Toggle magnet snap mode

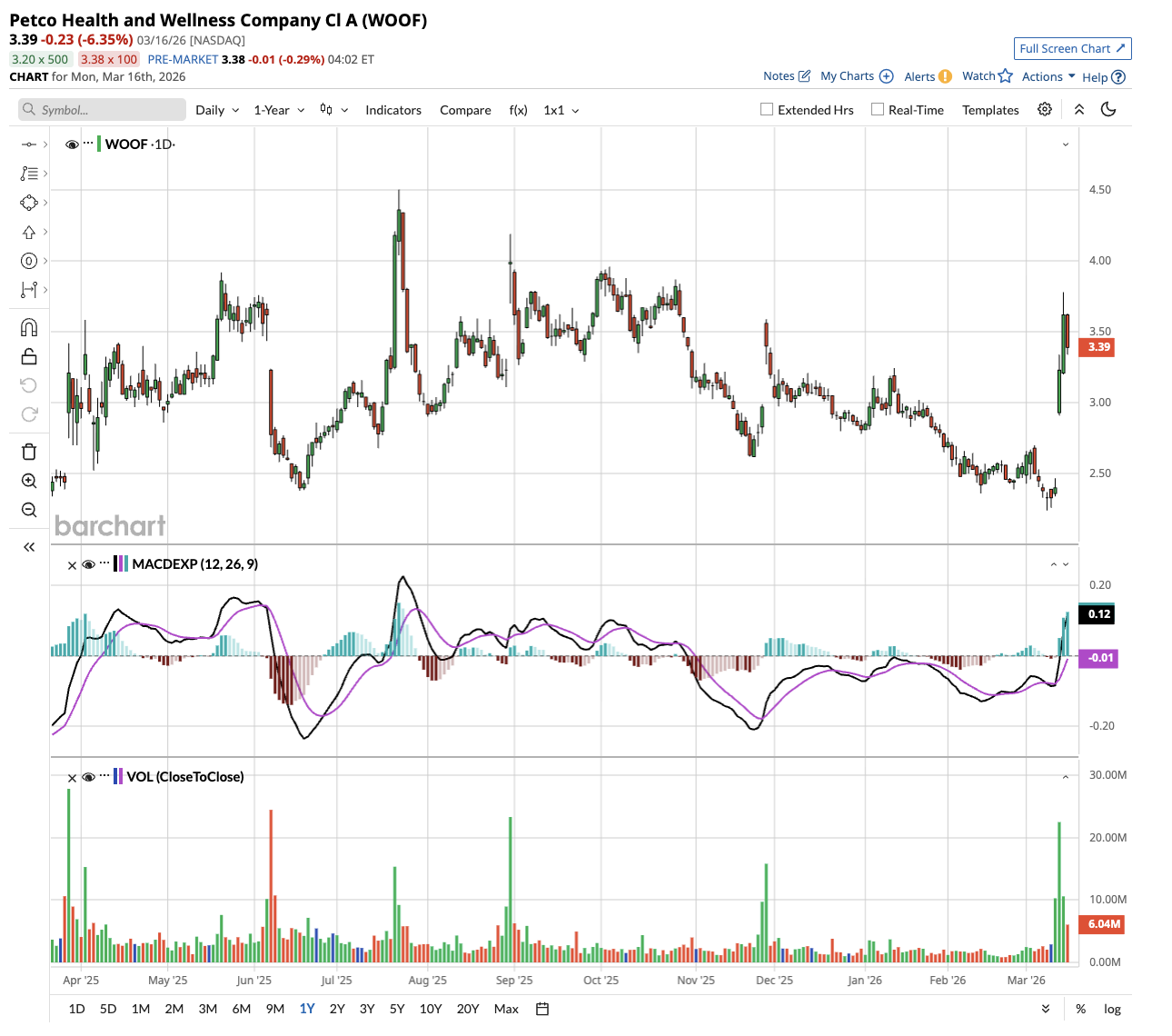point(29,327)
